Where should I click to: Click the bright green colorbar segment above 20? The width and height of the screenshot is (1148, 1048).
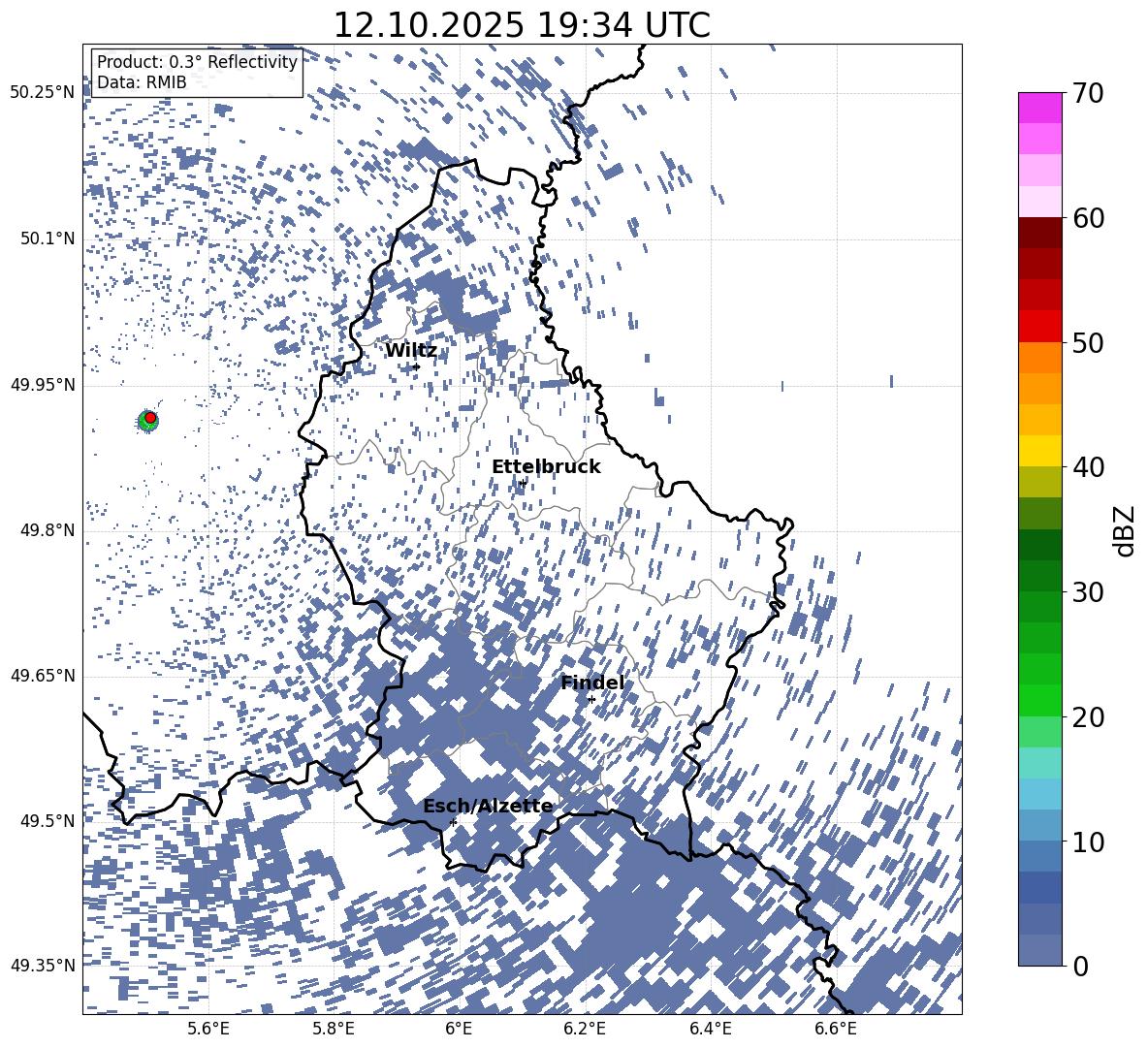click(x=1040, y=700)
